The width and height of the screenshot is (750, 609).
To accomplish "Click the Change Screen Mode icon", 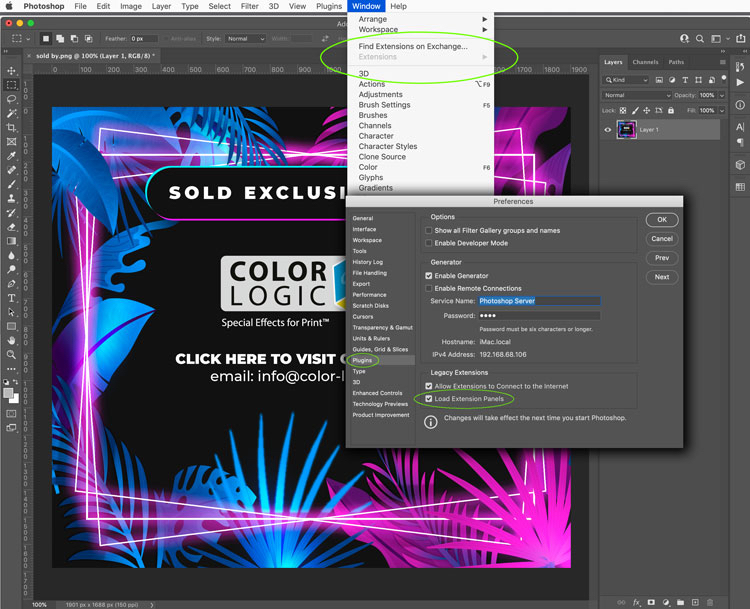I will coord(11,428).
